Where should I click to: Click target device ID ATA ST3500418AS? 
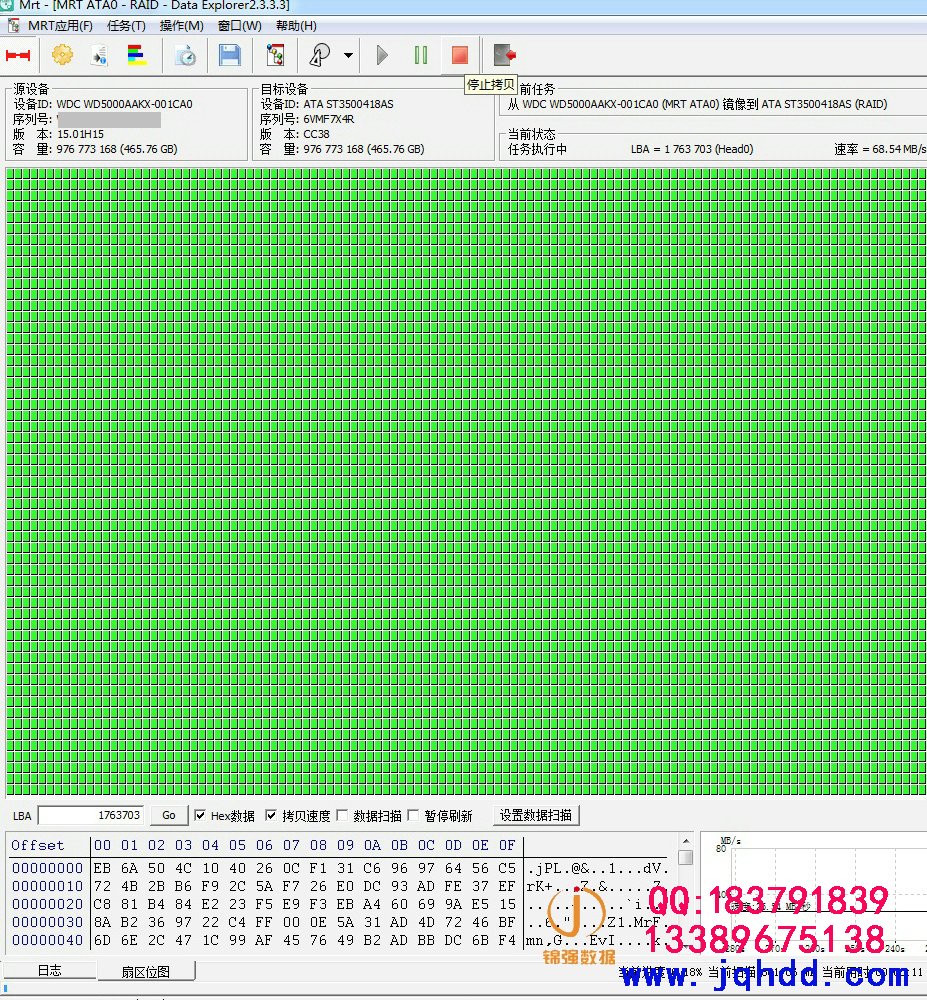(x=348, y=104)
